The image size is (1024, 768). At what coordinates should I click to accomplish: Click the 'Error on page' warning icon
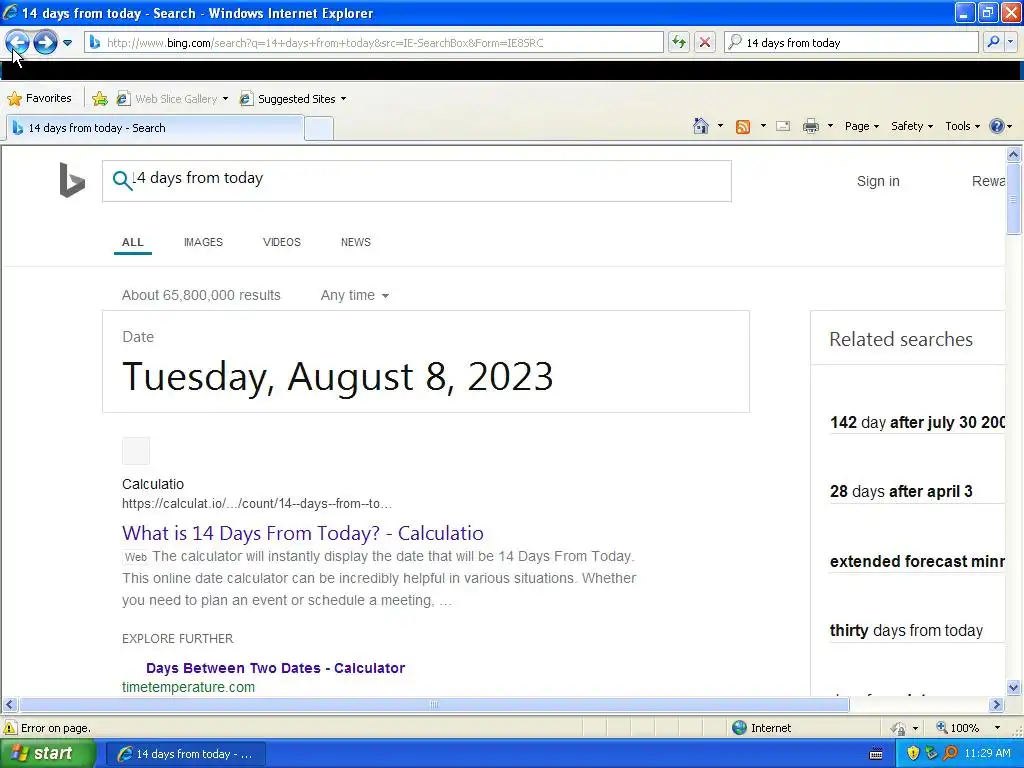(10, 728)
